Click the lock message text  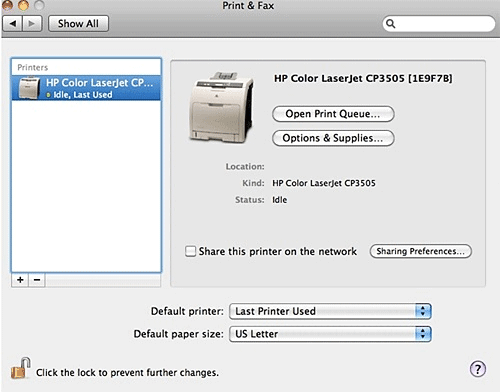point(127,373)
